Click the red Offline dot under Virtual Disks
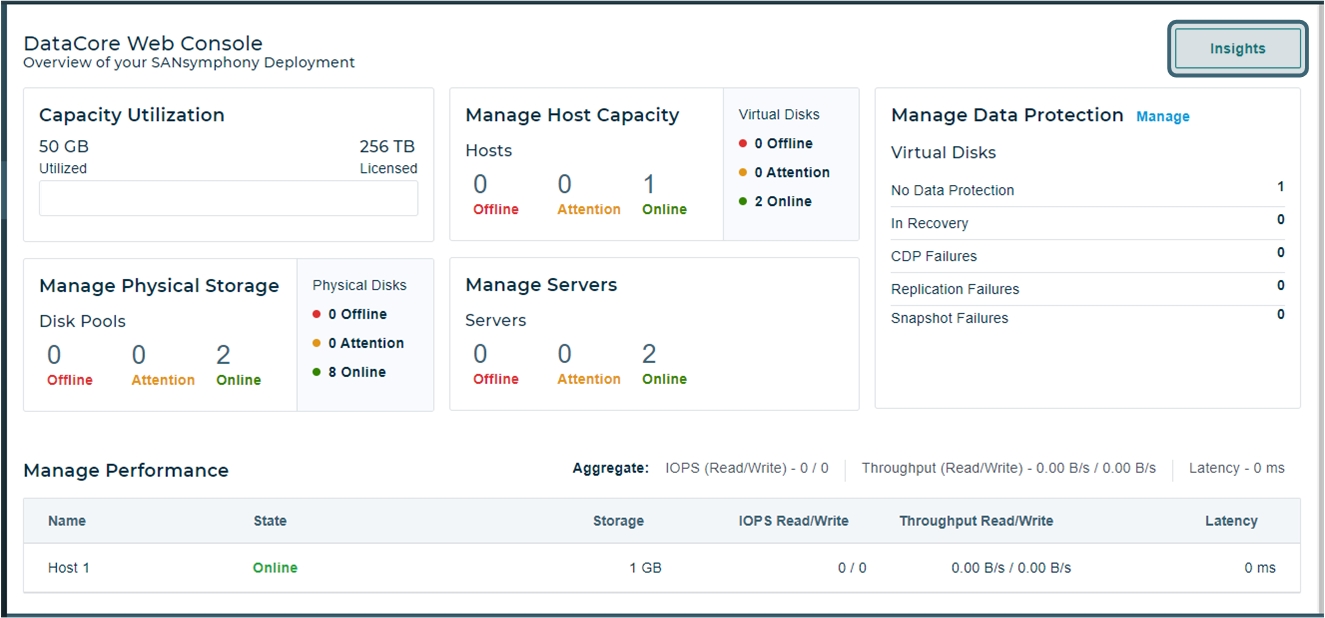Image resolution: width=1325 pixels, height=618 pixels. point(743,144)
